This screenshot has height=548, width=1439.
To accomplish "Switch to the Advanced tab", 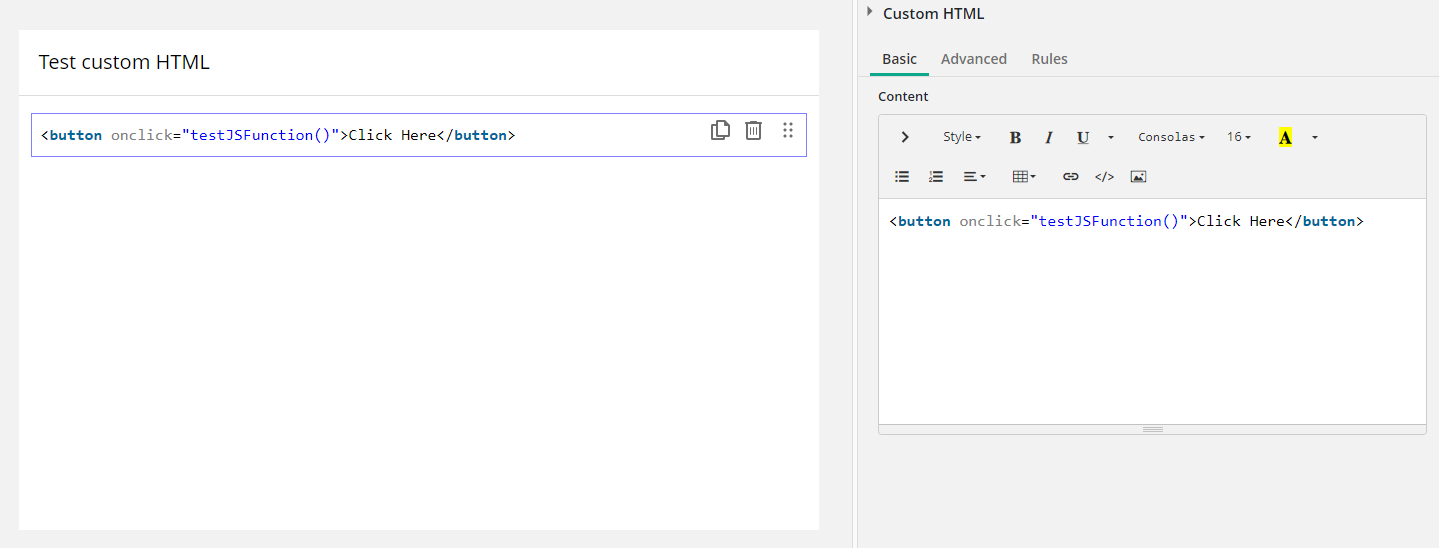I will (x=973, y=59).
